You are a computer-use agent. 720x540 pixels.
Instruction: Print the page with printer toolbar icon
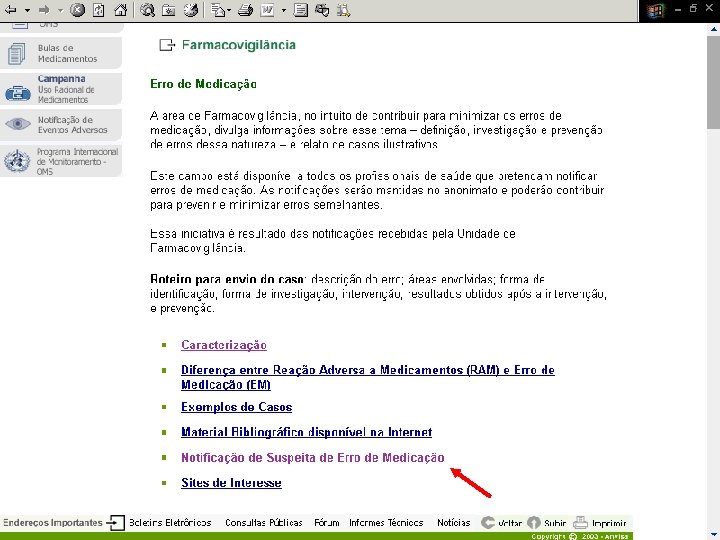click(x=246, y=10)
